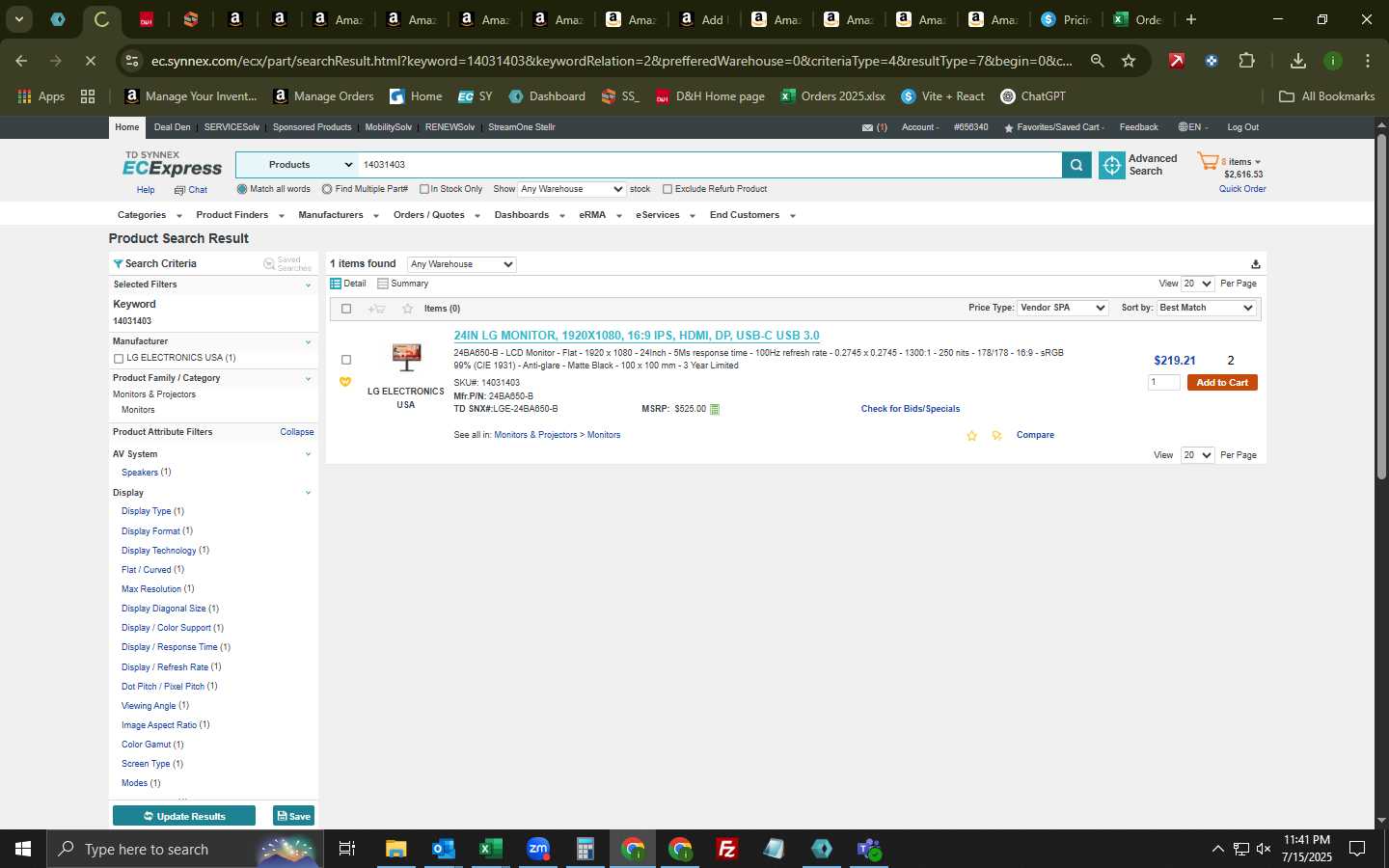This screenshot has height=868, width=1389.
Task: Open the Display Type filter
Action: click(x=146, y=511)
